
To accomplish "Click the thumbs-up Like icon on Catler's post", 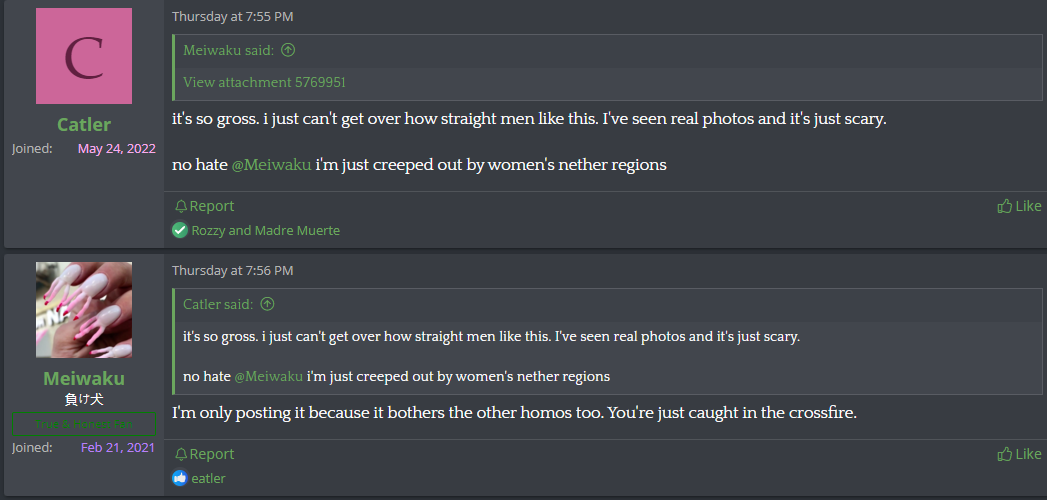I will [x=1004, y=206].
